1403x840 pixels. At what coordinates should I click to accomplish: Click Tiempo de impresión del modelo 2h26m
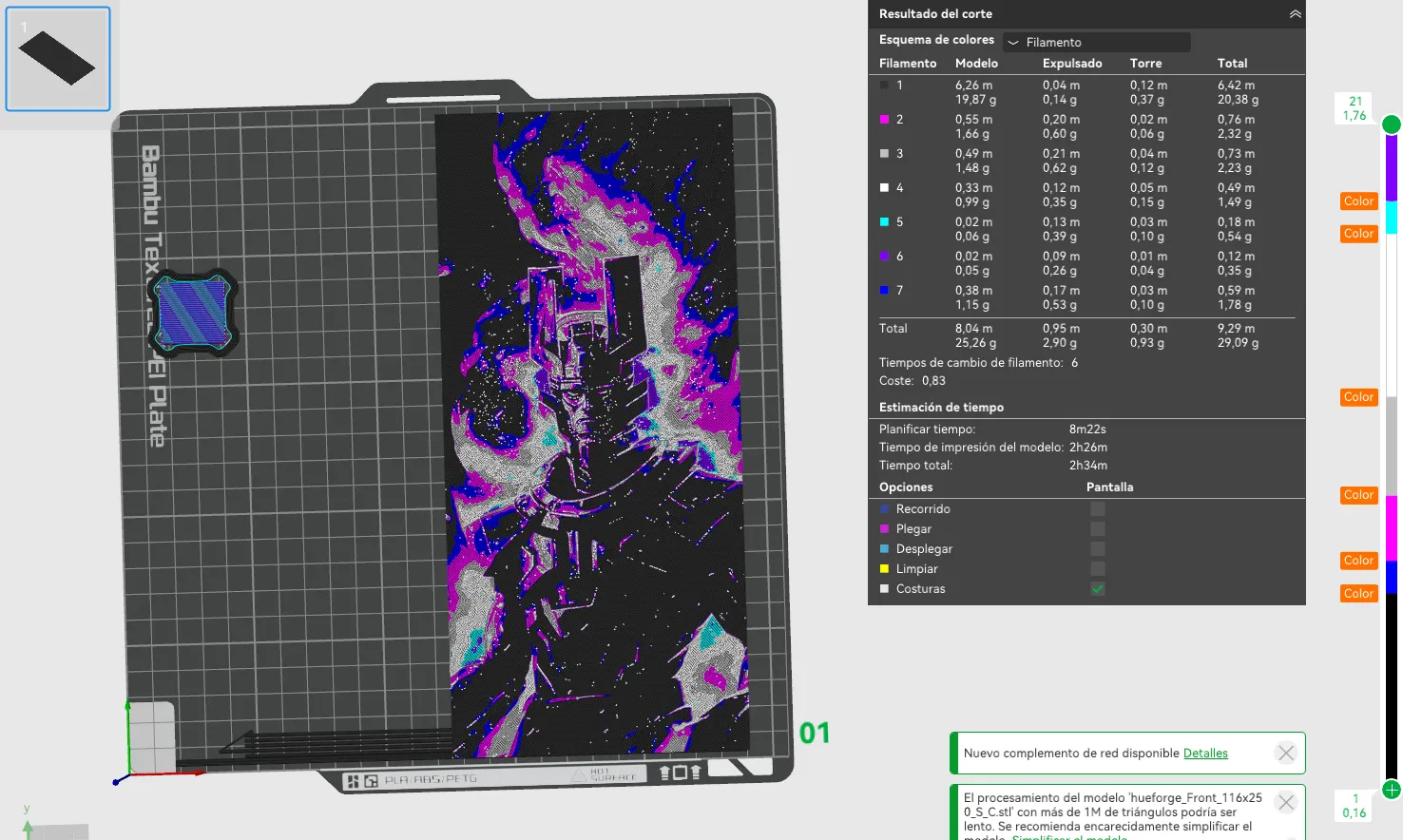coord(1088,448)
